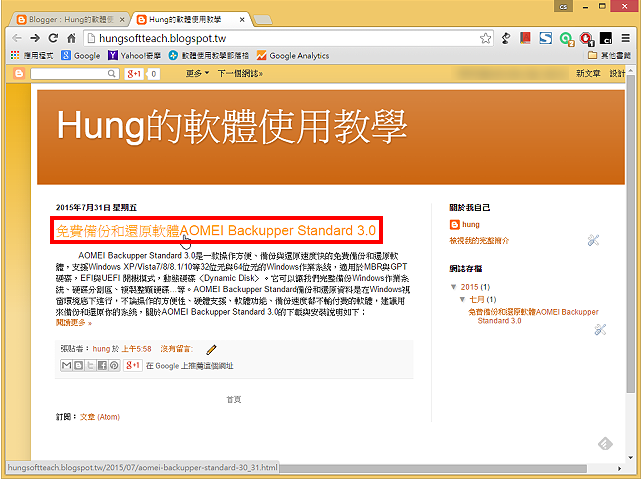The height and width of the screenshot is (484, 643).
Task: Open the AOMEI Backupper Standard 3.0 post title
Action: pyautogui.click(x=216, y=231)
